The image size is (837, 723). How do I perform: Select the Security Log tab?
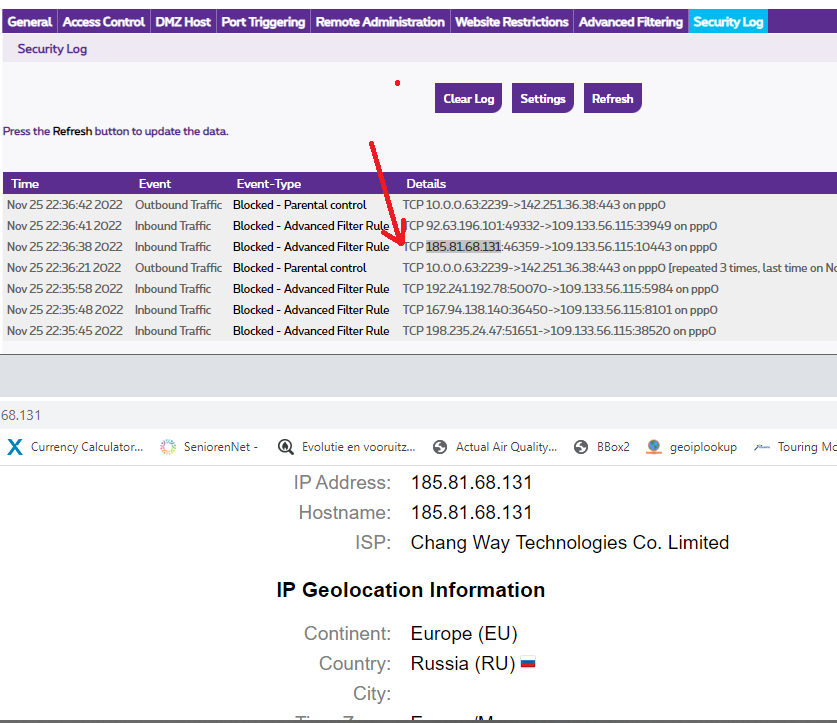[728, 22]
